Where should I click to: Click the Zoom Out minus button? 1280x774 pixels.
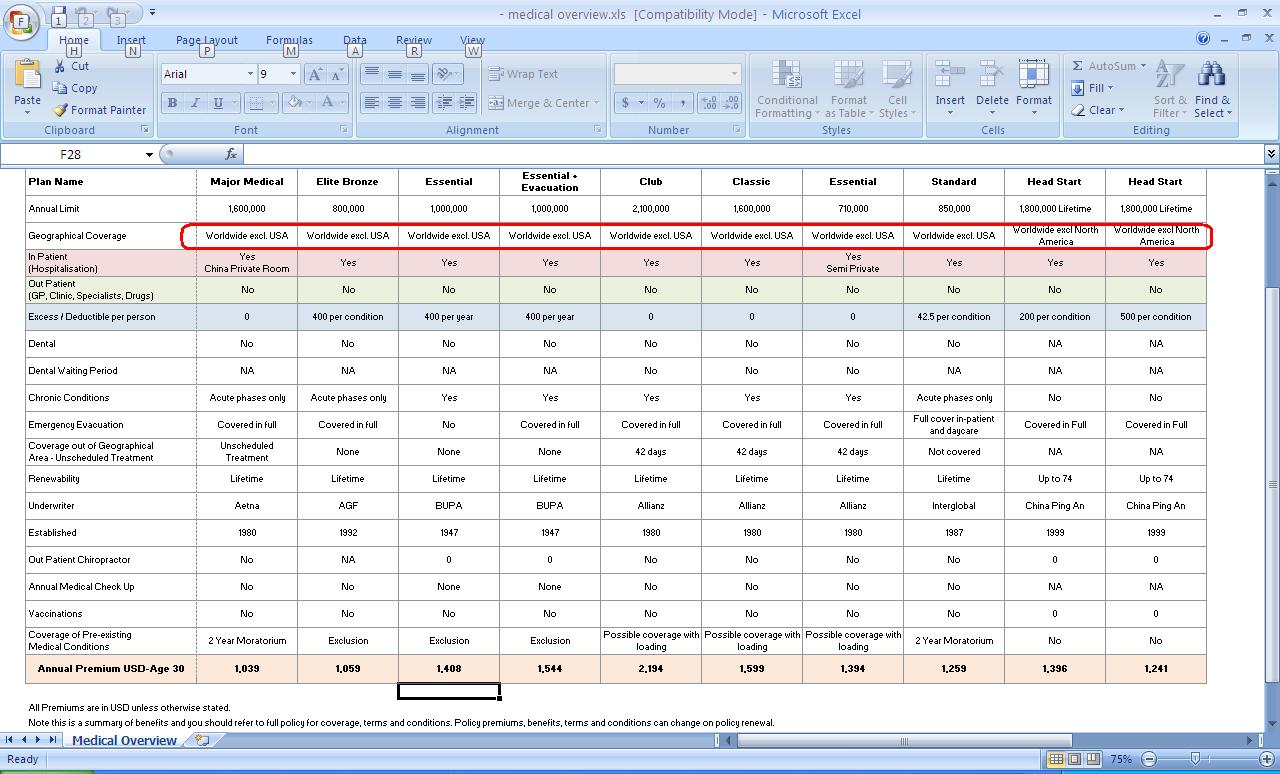click(1149, 759)
